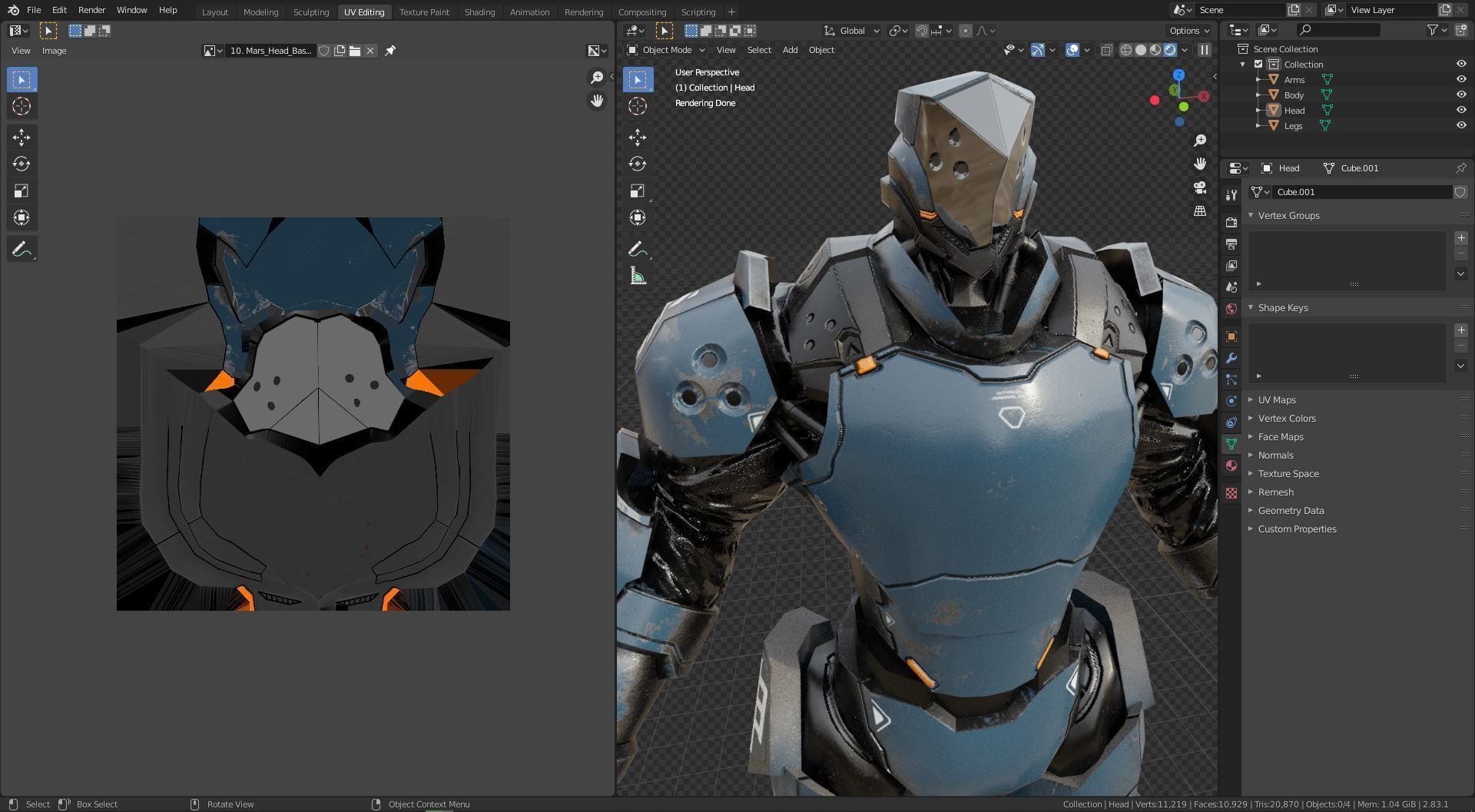The width and height of the screenshot is (1475, 812).
Task: Switch to the Sculpting workspace tab
Action: point(310,12)
